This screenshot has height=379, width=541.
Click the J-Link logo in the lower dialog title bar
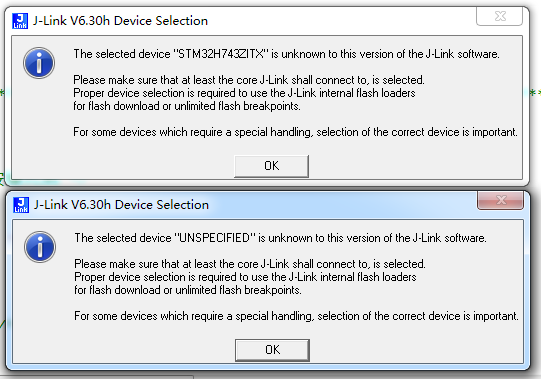pos(21,205)
